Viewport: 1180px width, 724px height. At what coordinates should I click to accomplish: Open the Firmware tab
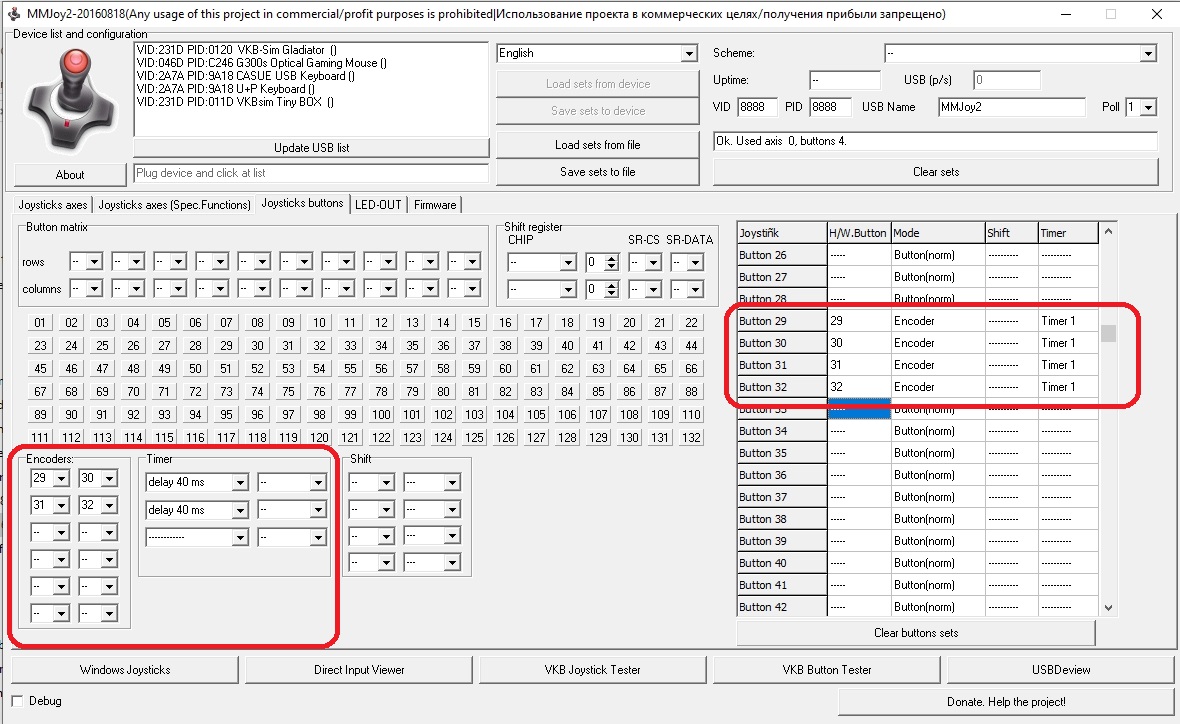(x=435, y=205)
